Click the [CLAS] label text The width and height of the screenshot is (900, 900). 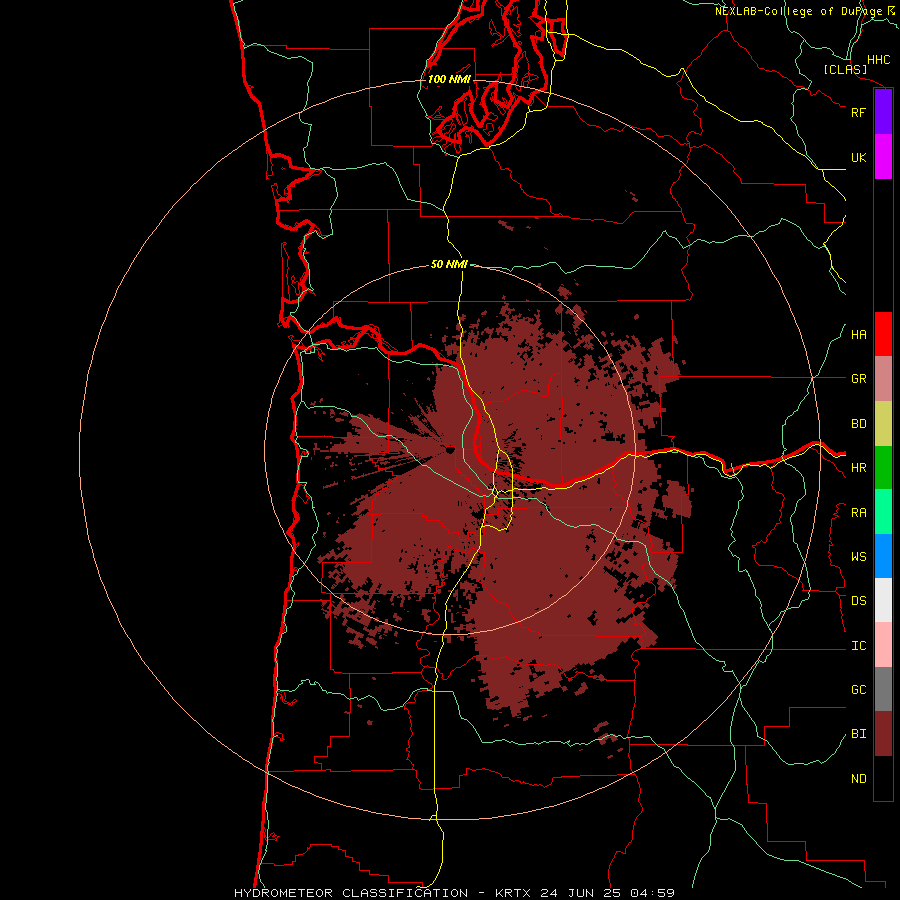pyautogui.click(x=845, y=69)
